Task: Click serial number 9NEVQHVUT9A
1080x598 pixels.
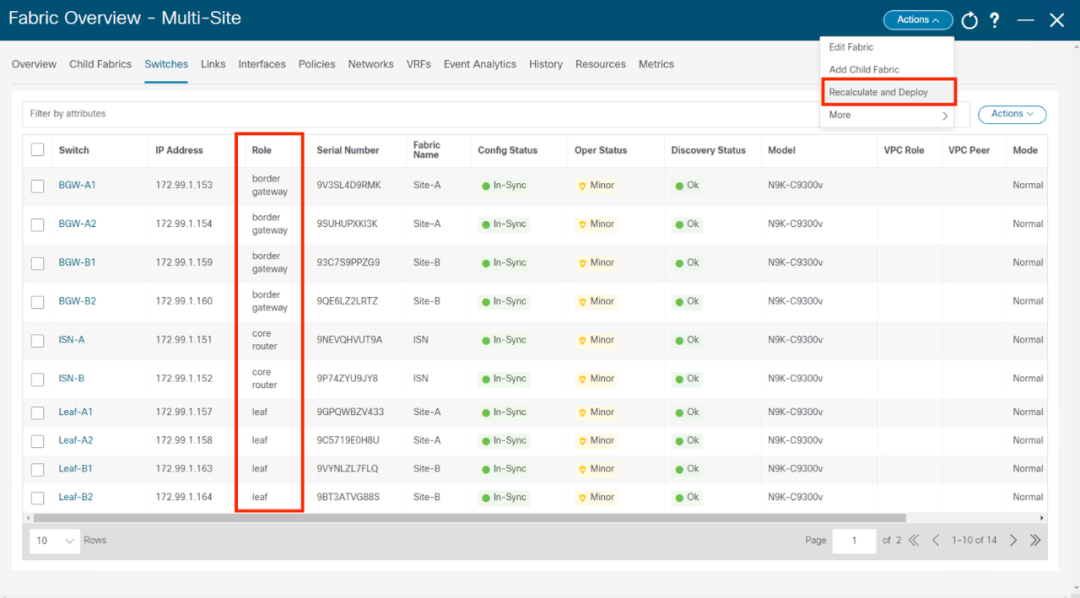Action: pos(349,340)
